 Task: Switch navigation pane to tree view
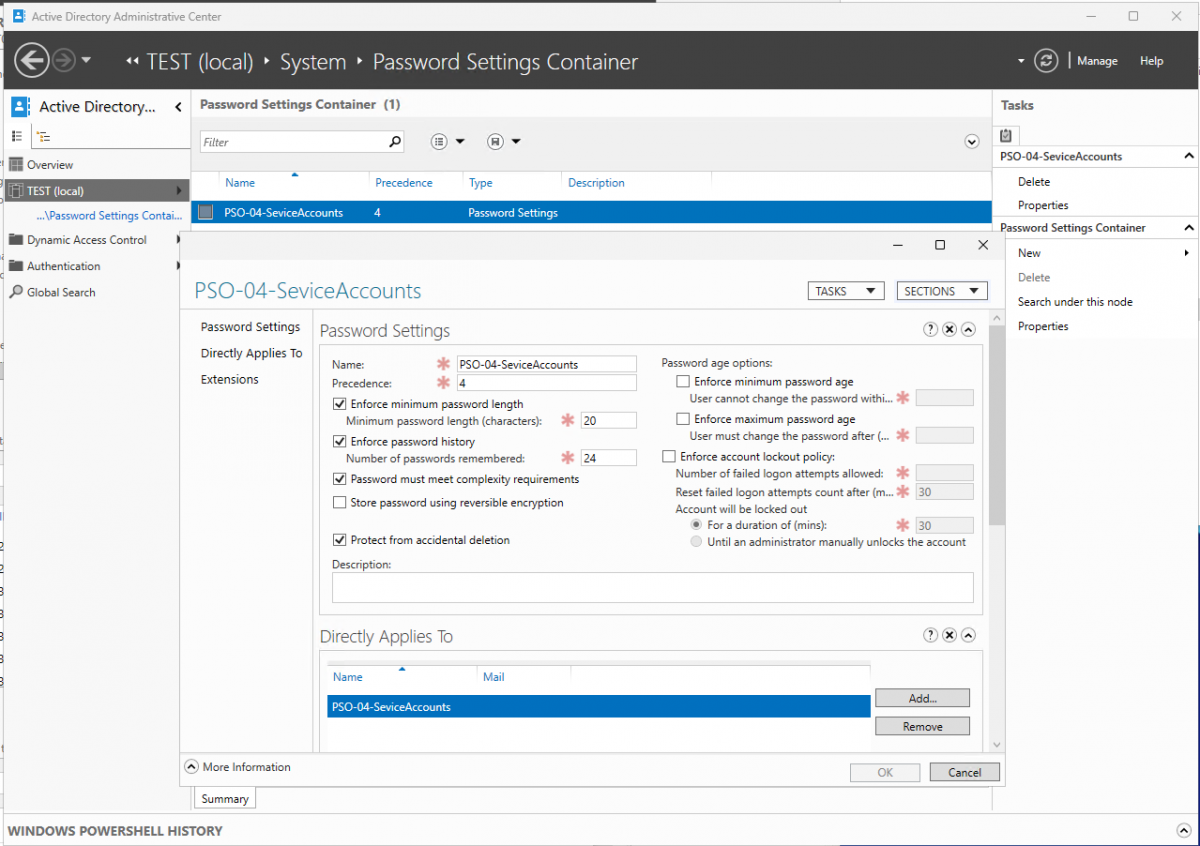(x=44, y=137)
